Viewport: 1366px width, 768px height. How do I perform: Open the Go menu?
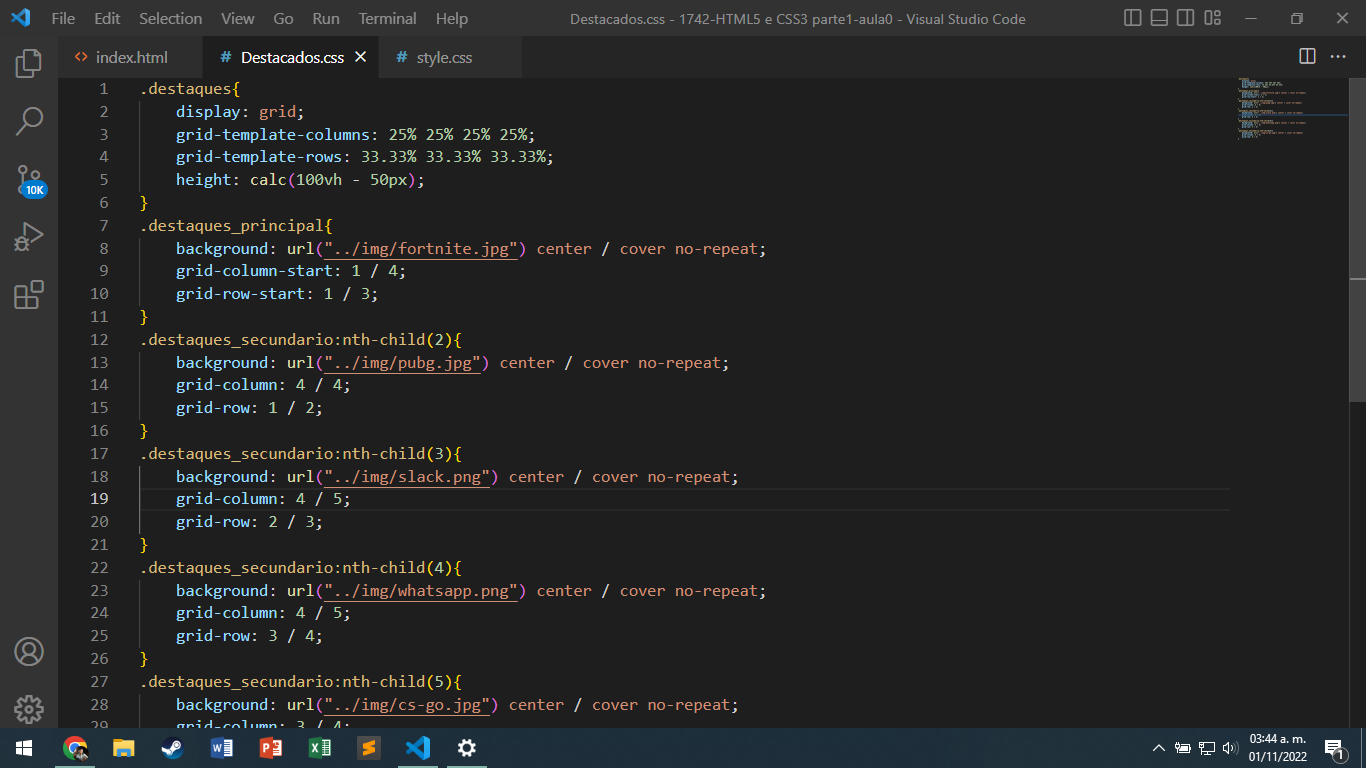[x=283, y=18]
